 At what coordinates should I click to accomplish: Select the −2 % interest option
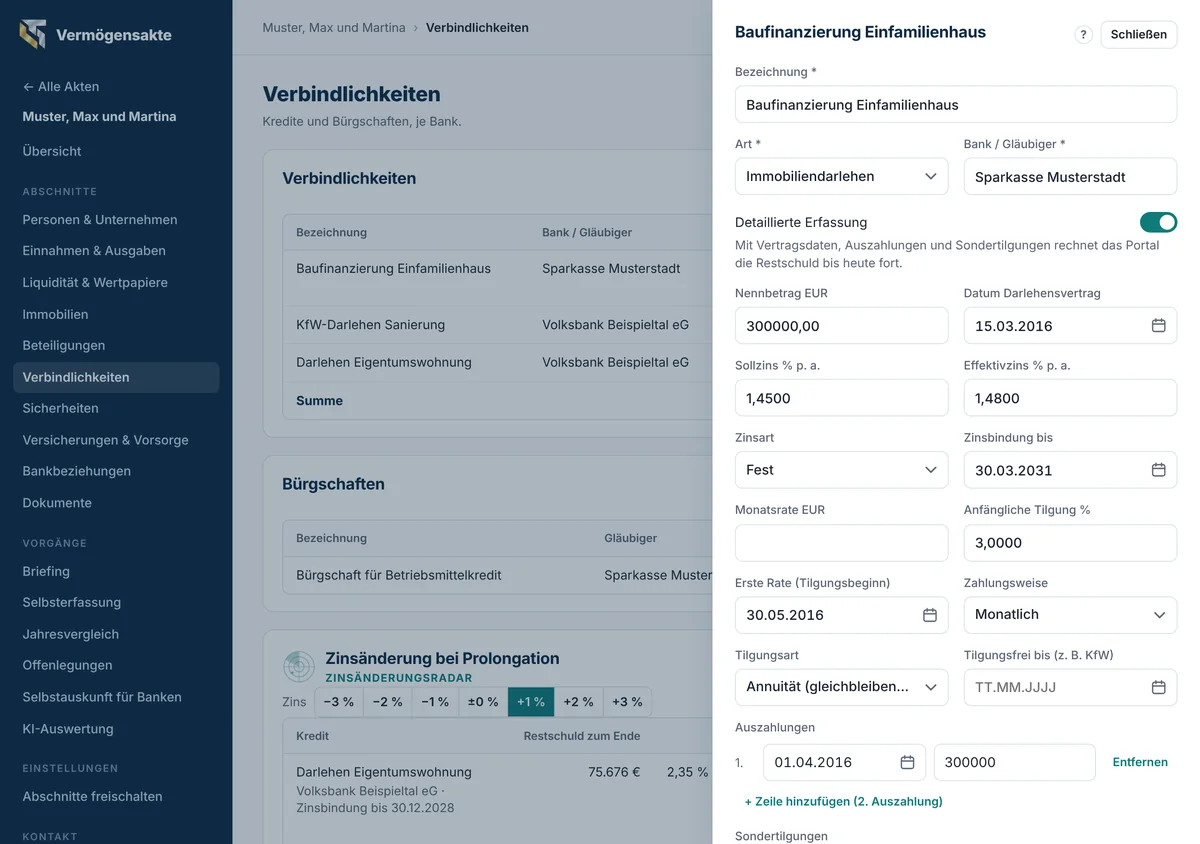point(387,702)
